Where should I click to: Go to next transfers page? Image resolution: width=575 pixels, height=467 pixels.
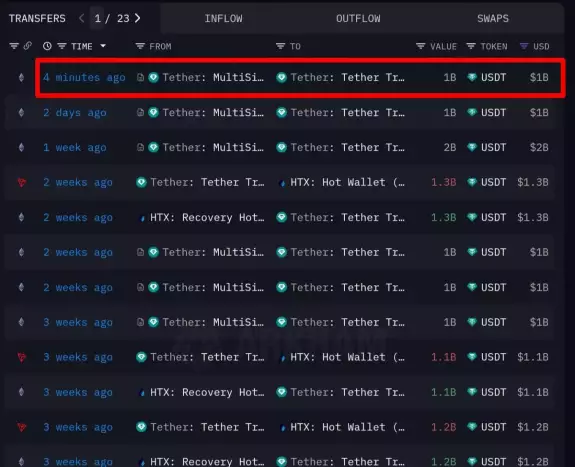pyautogui.click(x=138, y=18)
